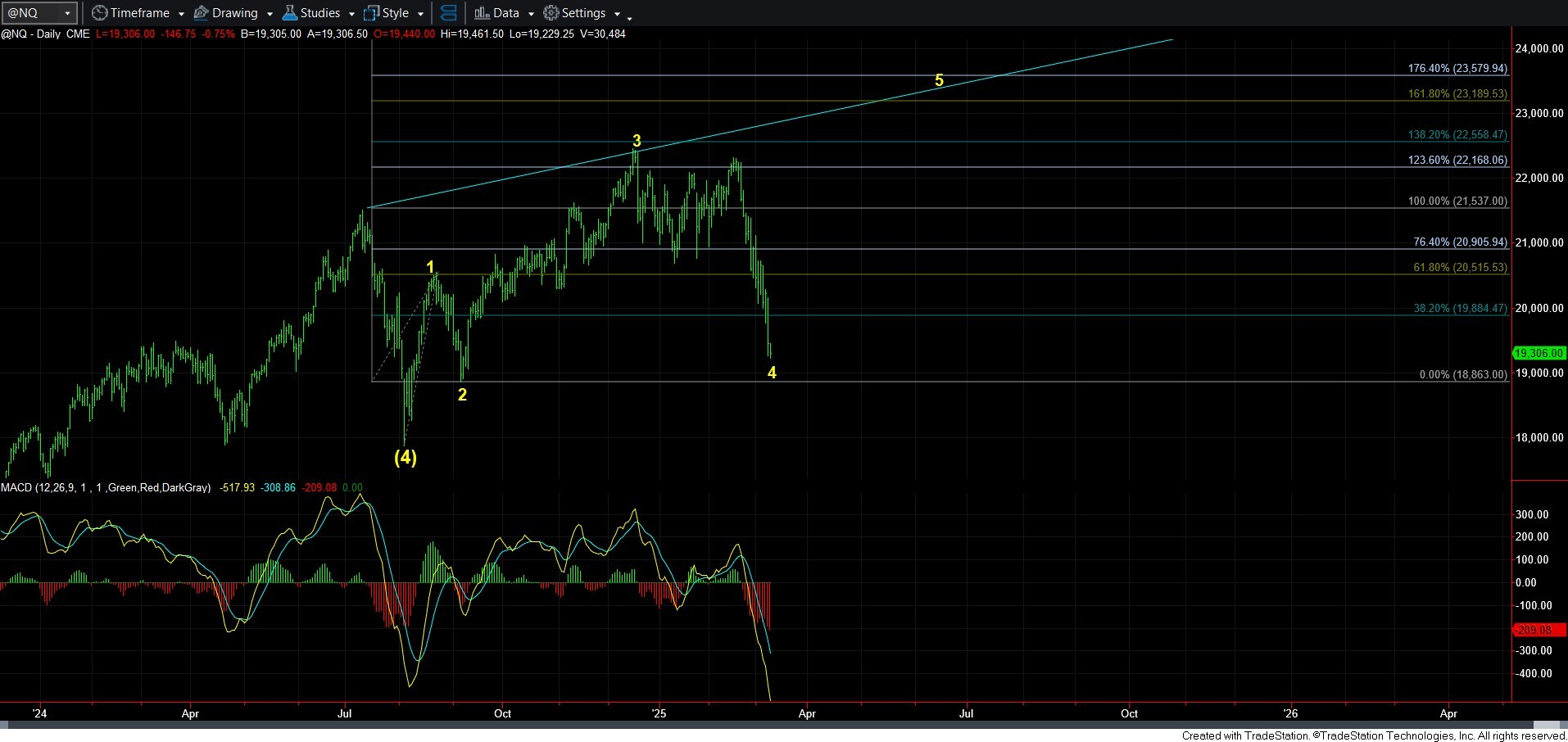Image resolution: width=1568 pixels, height=742 pixels.
Task: Click the V=30,484 volume value
Action: point(602,34)
